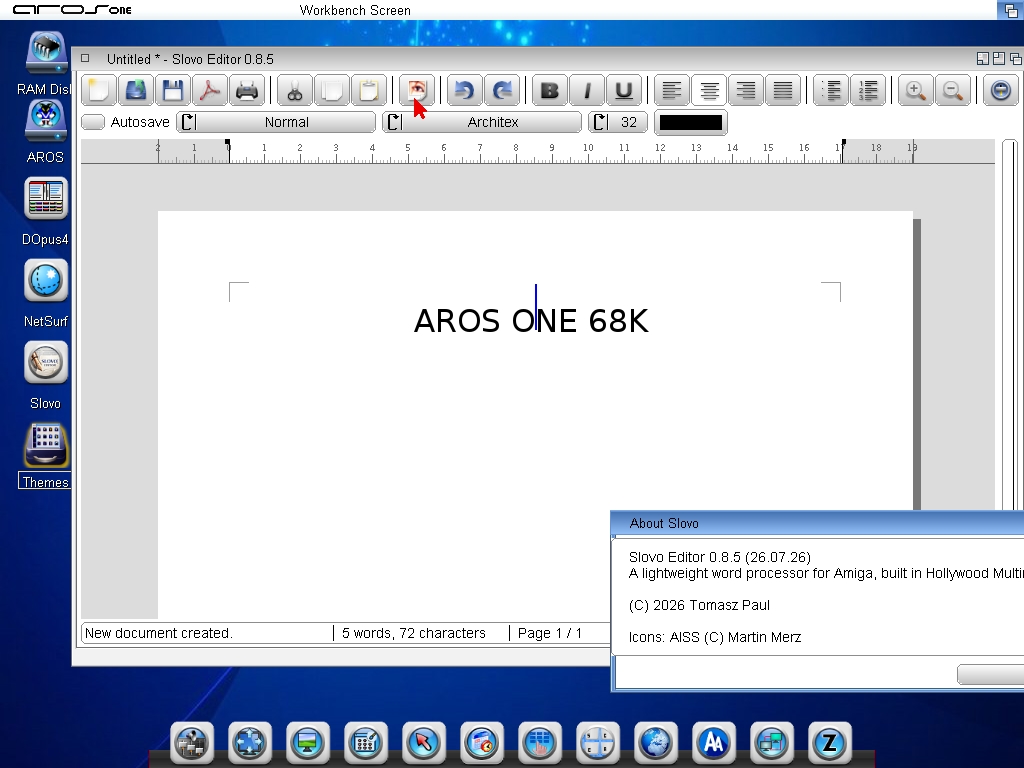Create a new document from toolbar
This screenshot has width=1024, height=768.
click(99, 90)
